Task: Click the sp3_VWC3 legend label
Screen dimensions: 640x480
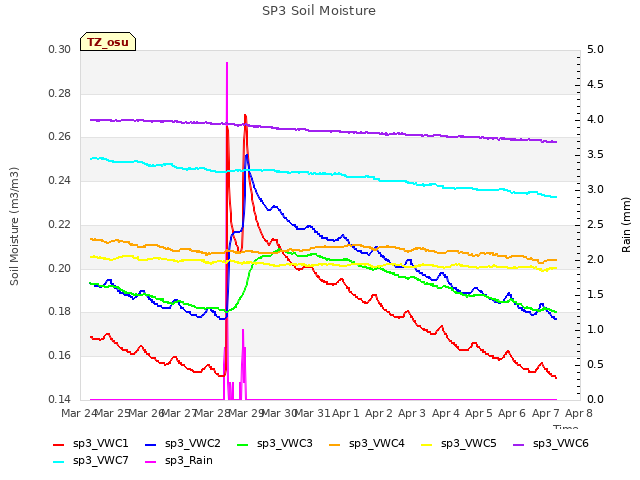Action: click(x=284, y=443)
